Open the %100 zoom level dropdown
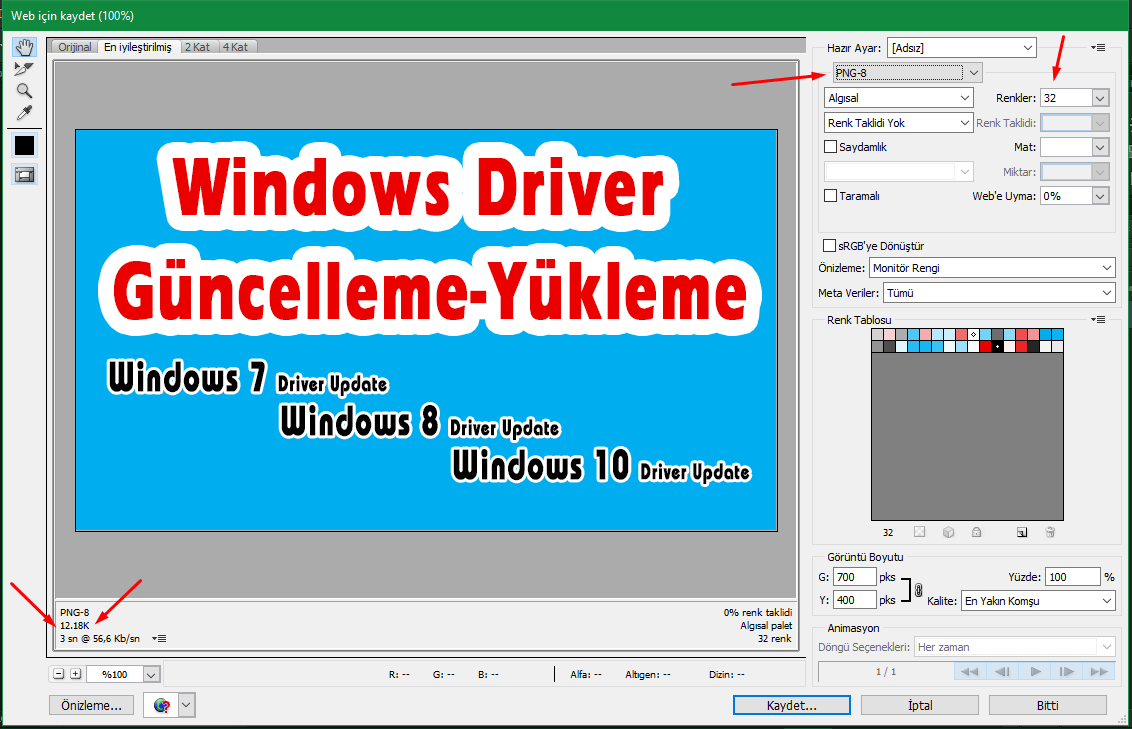Viewport: 1132px width, 729px height. 151,674
